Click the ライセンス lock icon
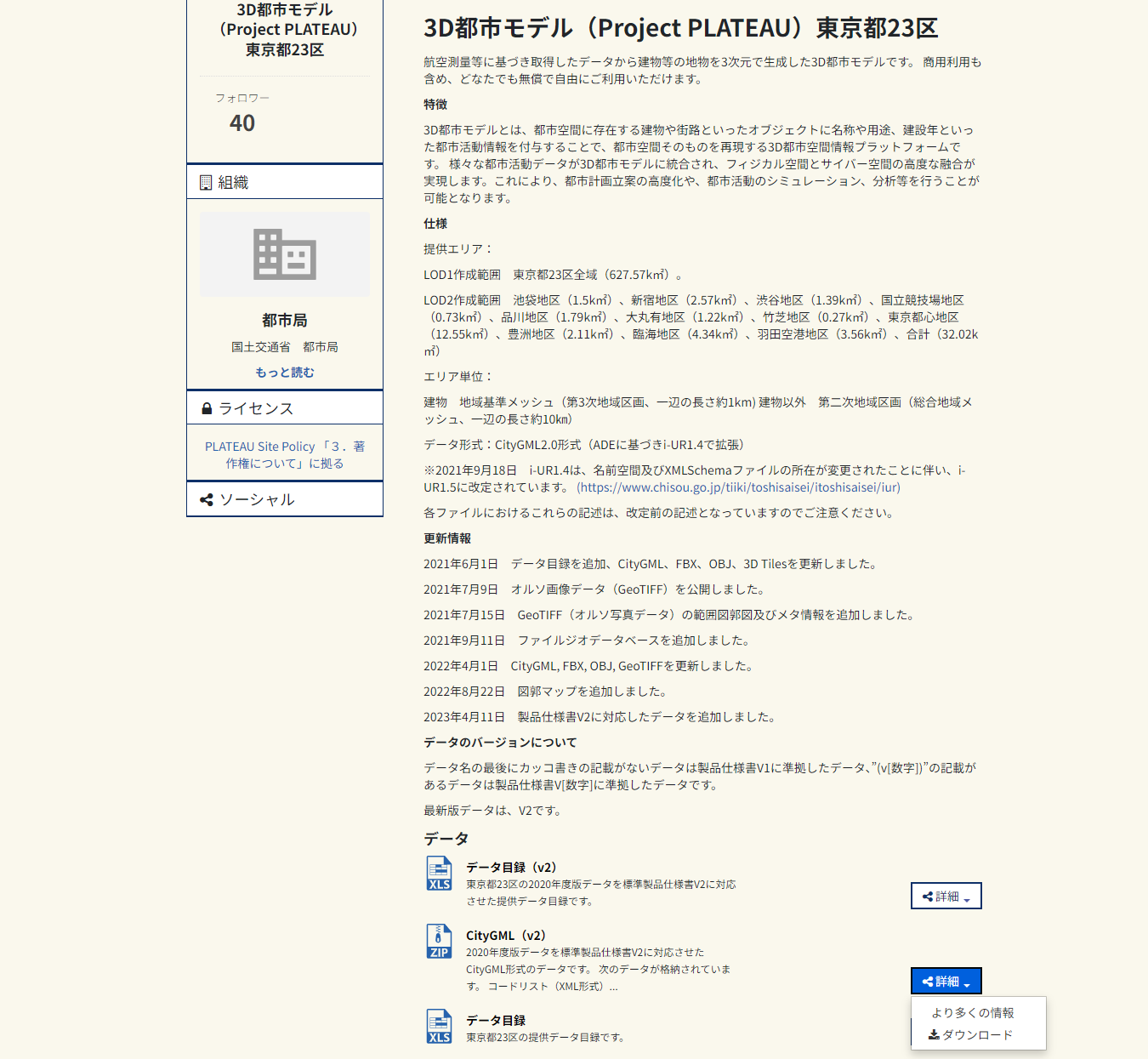 click(x=207, y=408)
